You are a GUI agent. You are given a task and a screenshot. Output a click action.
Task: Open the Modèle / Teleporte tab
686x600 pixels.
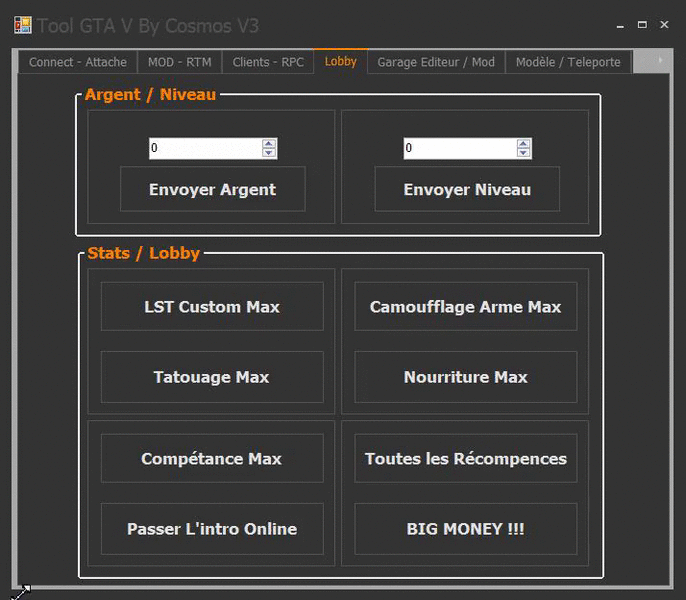click(568, 62)
